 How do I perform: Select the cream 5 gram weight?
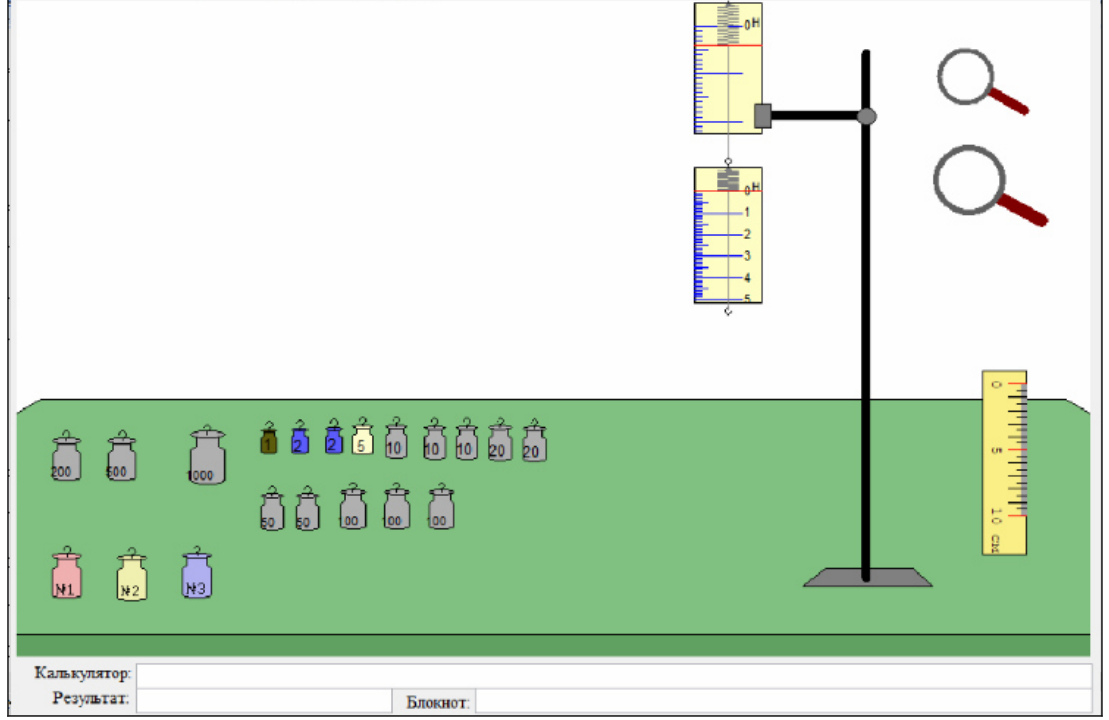click(x=362, y=436)
